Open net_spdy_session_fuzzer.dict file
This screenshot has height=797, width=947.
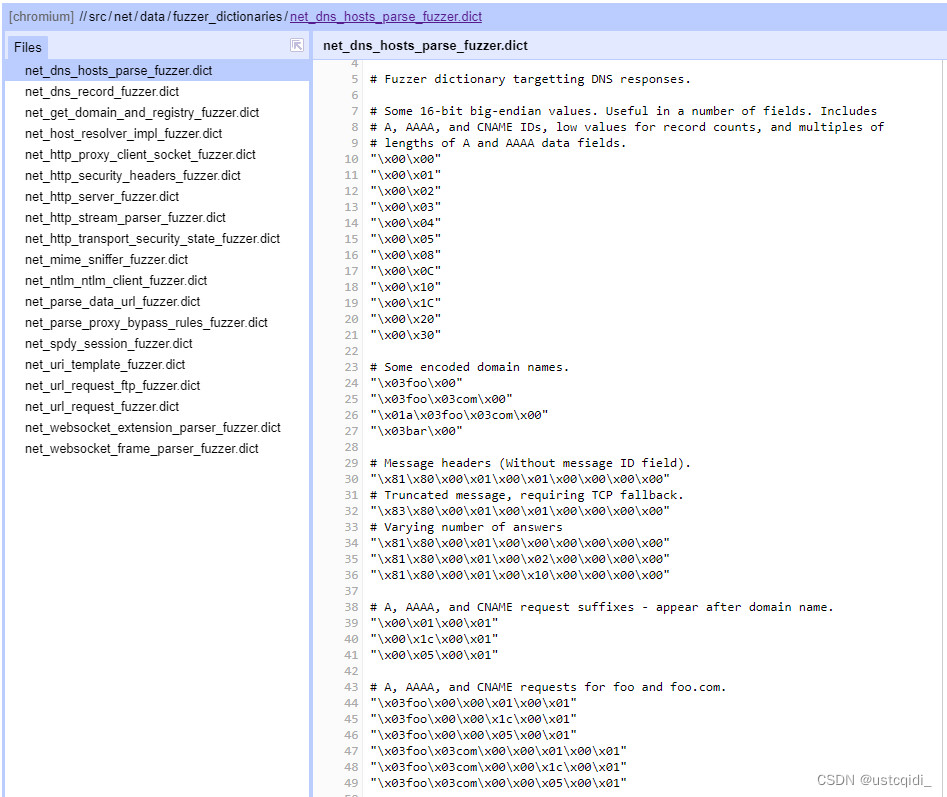click(109, 344)
